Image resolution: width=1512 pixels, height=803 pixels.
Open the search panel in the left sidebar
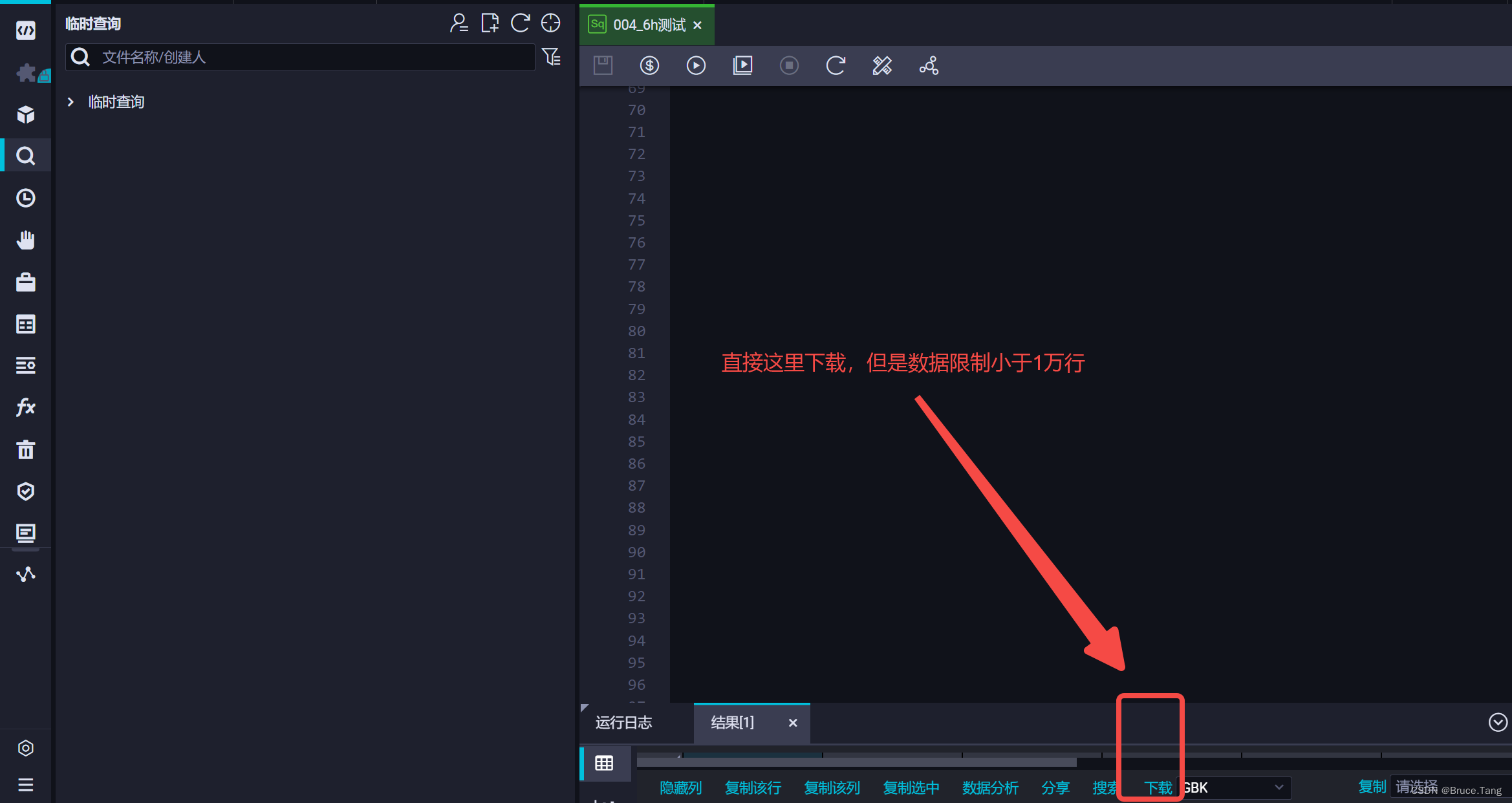(x=25, y=155)
